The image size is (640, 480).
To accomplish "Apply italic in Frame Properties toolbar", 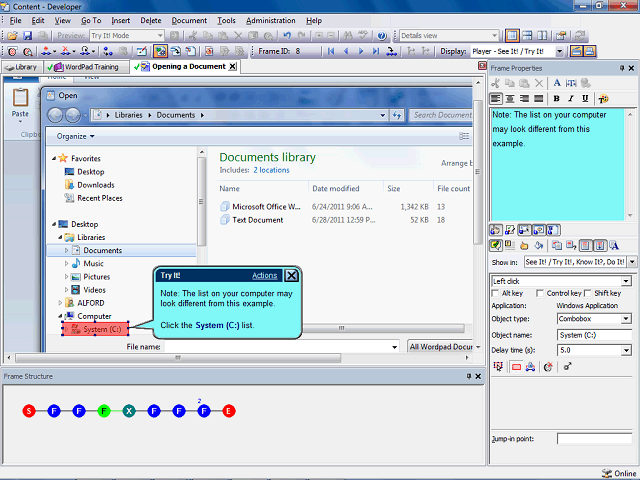I will tap(571, 99).
